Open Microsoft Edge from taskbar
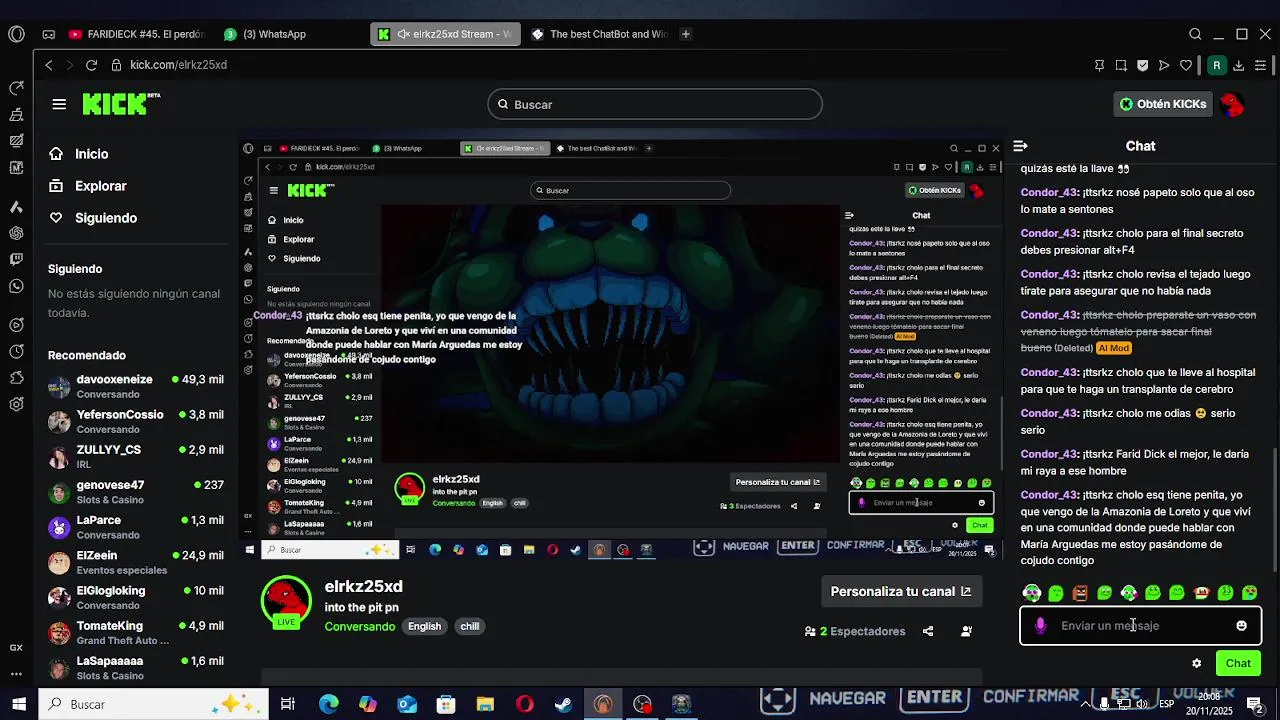 pos(328,704)
